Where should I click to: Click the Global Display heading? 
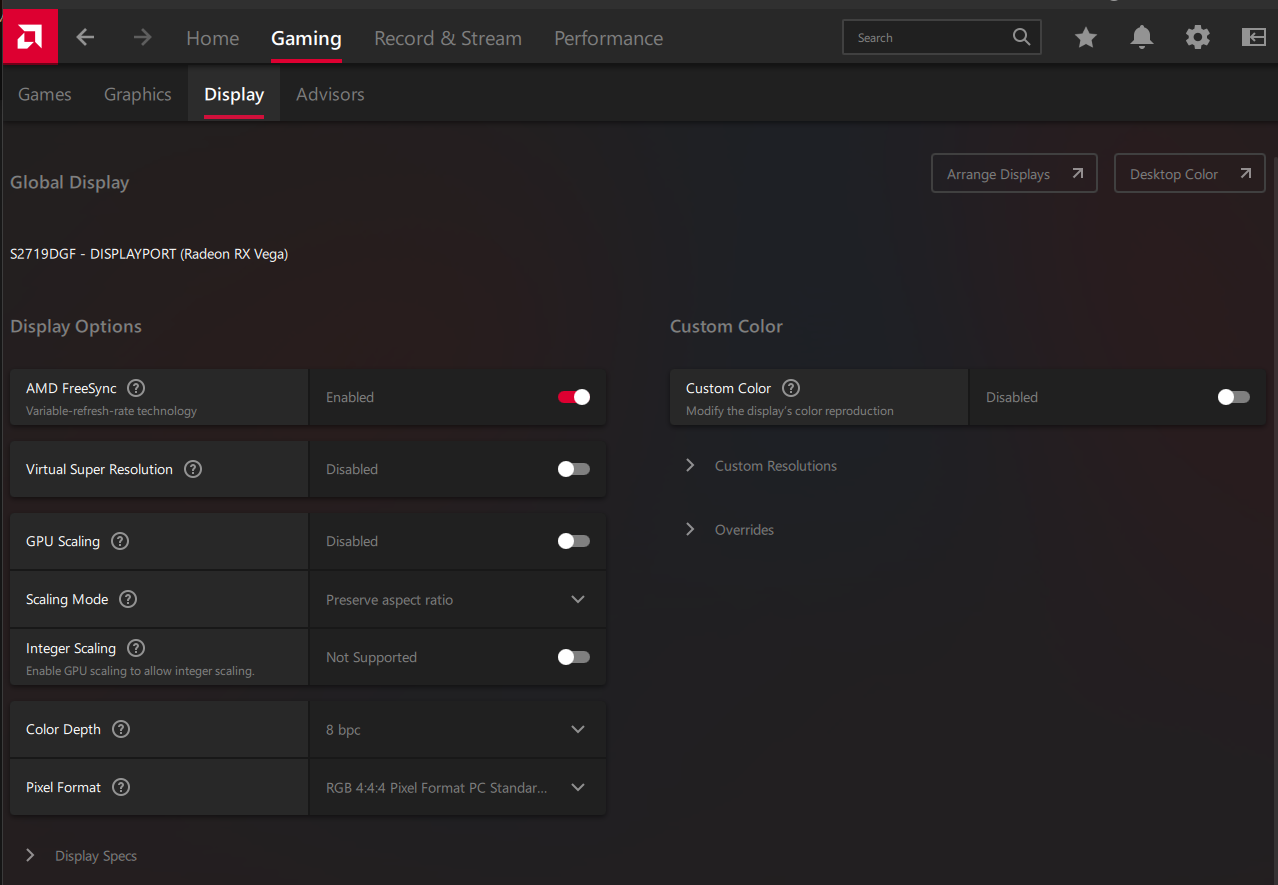coord(70,182)
